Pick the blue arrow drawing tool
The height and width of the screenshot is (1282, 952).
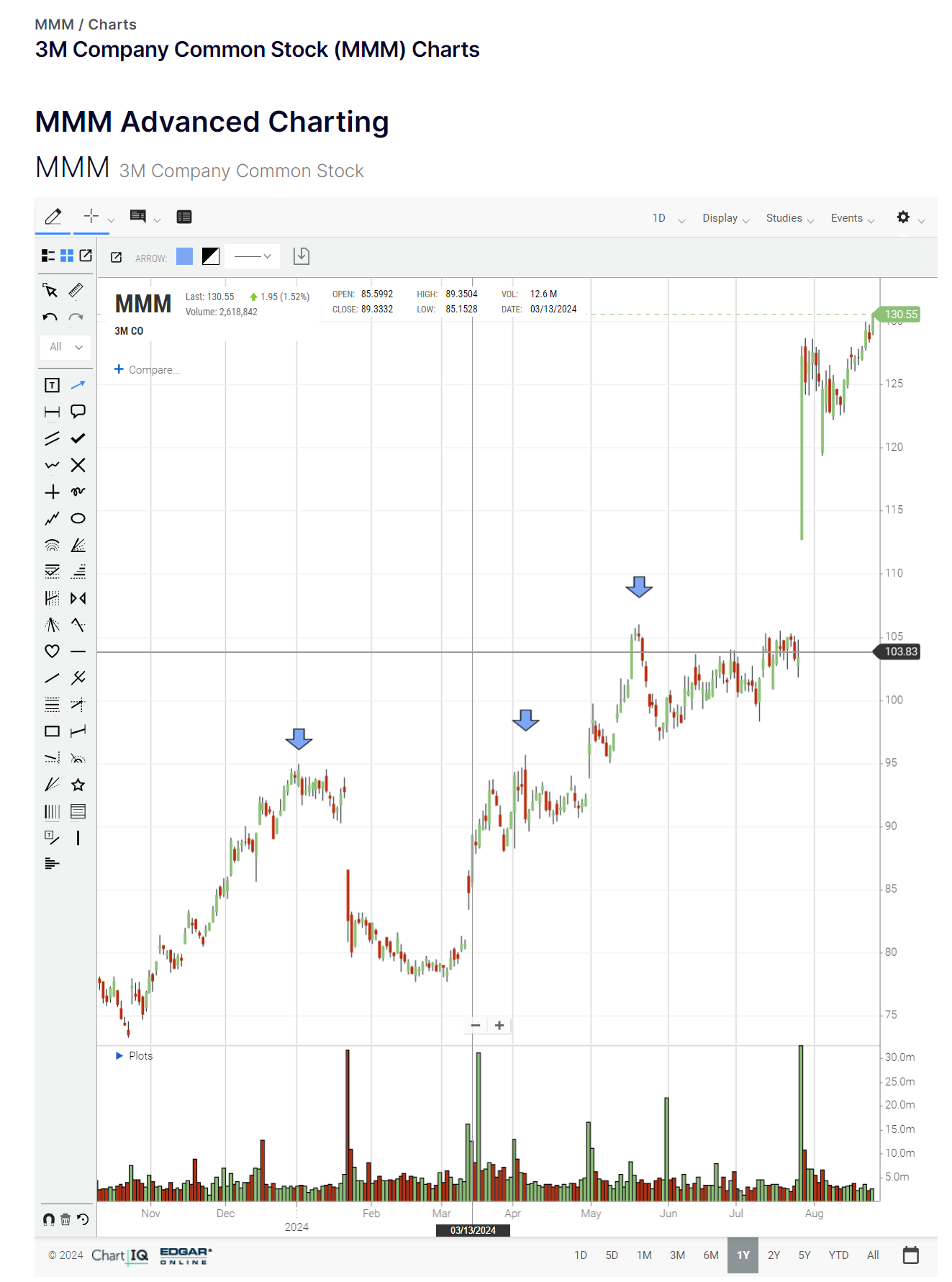(x=78, y=385)
